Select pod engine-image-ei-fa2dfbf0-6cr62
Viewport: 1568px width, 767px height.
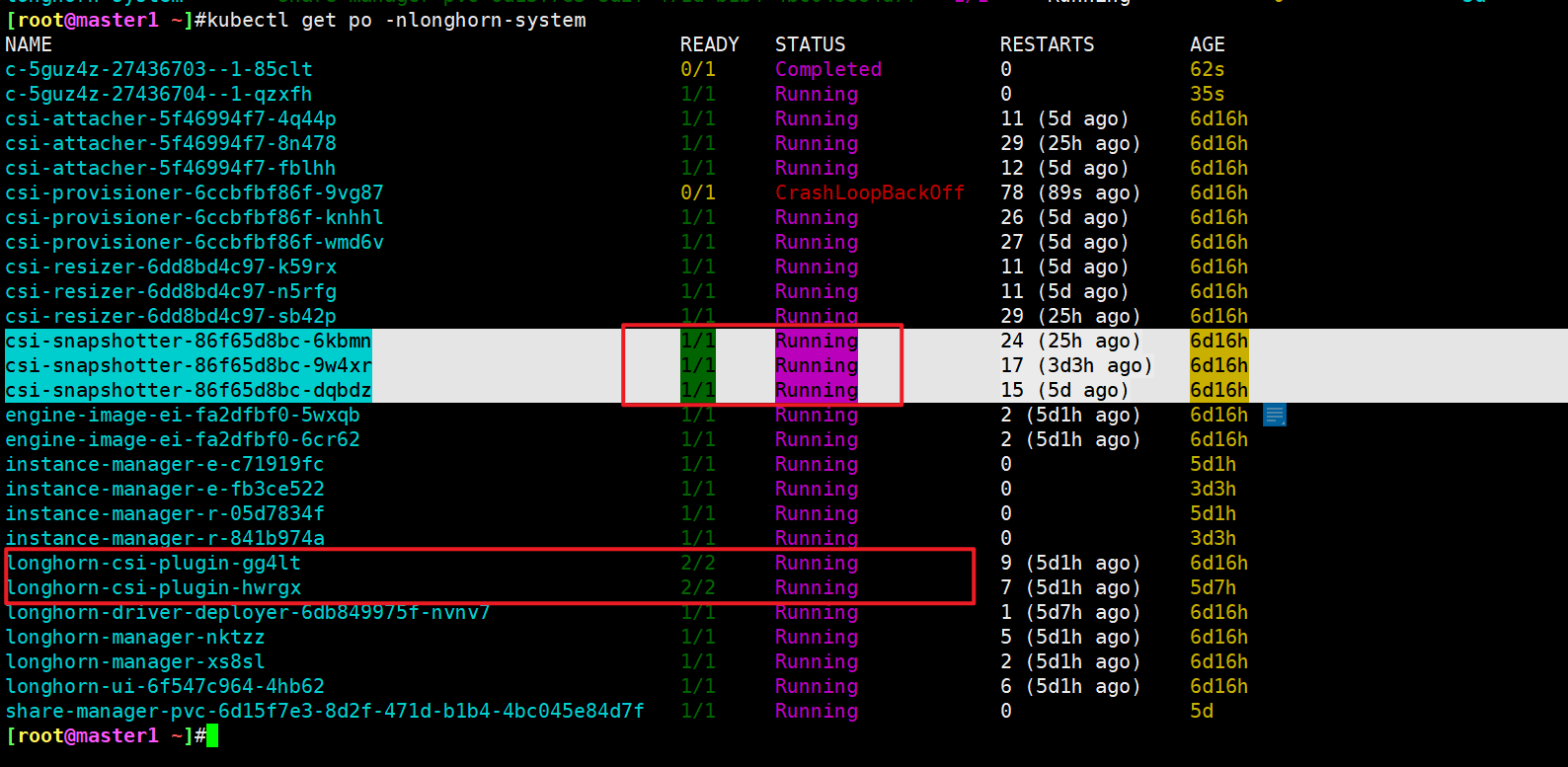point(183,439)
